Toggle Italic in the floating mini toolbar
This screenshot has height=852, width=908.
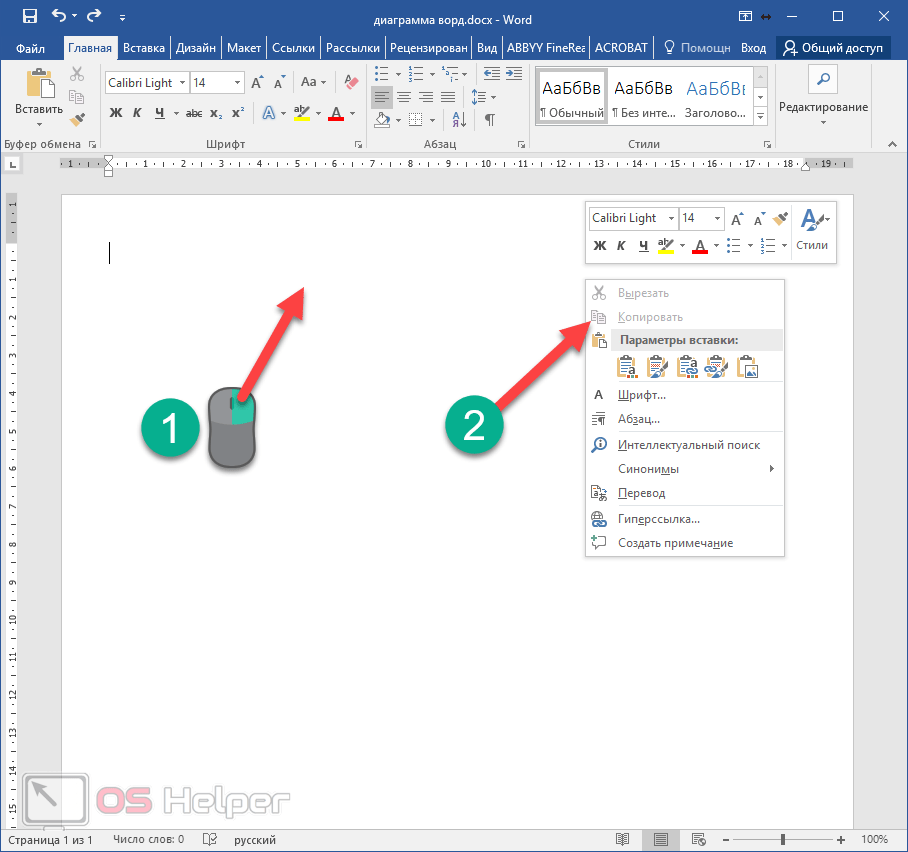(620, 245)
